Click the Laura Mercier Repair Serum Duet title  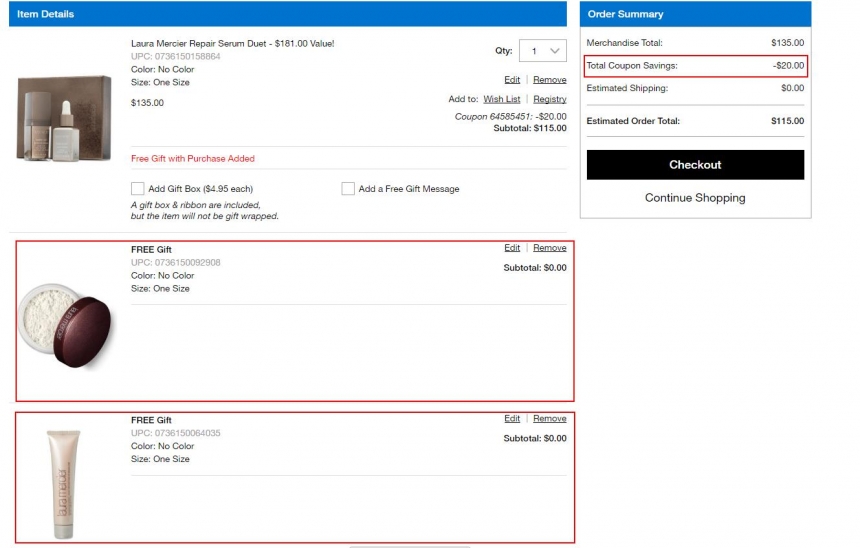(x=233, y=43)
